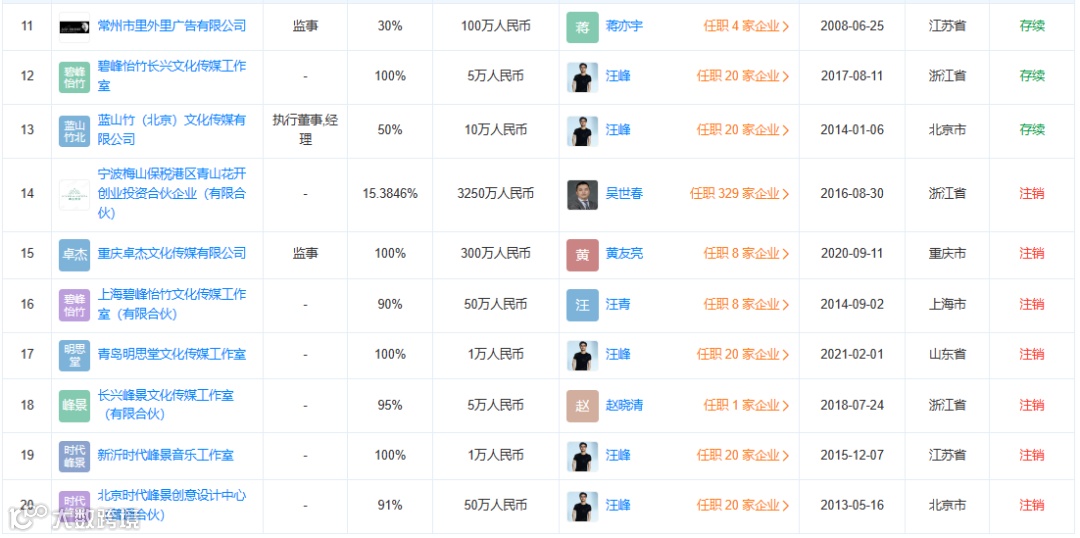This screenshot has height=538, width=1080.
Task: Click 汪青 person name link
Action: [x=618, y=304]
